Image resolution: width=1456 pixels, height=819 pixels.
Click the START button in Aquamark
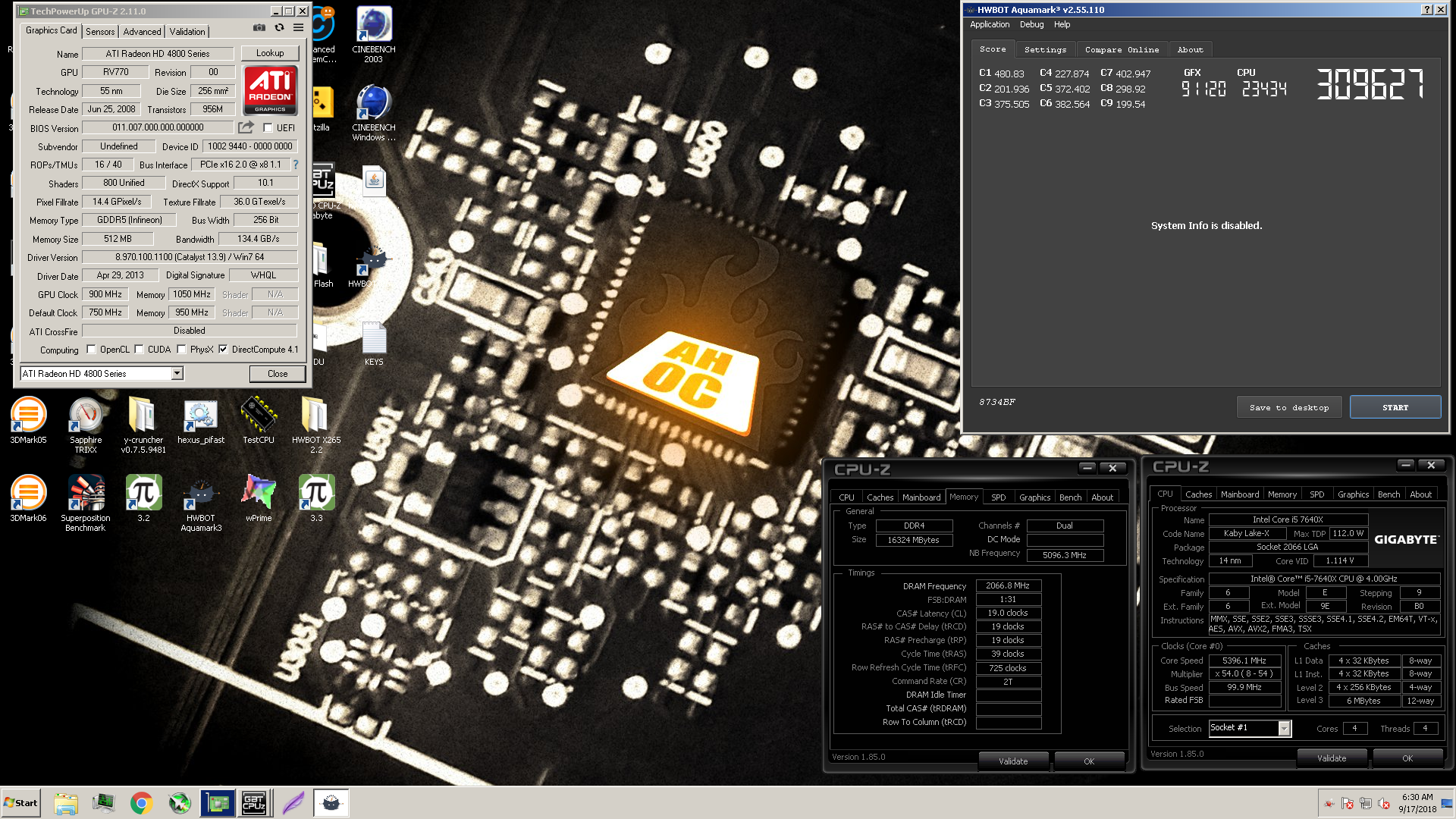click(1395, 407)
